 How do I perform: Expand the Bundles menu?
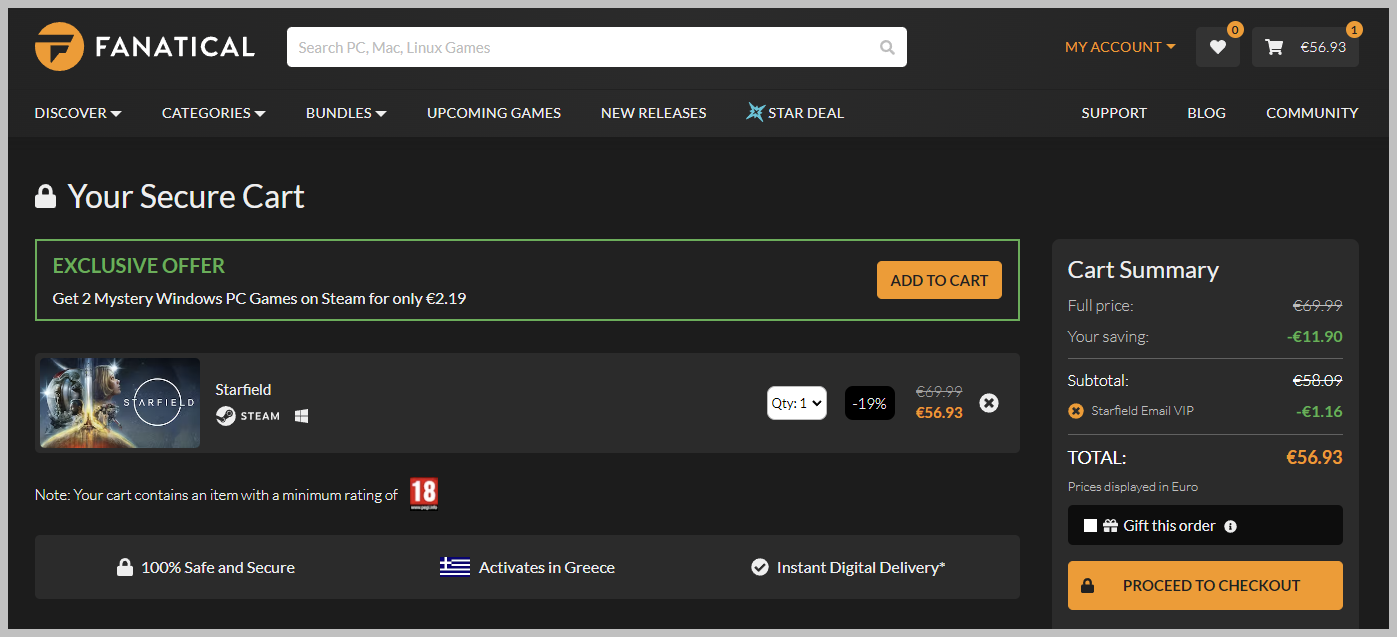(346, 113)
